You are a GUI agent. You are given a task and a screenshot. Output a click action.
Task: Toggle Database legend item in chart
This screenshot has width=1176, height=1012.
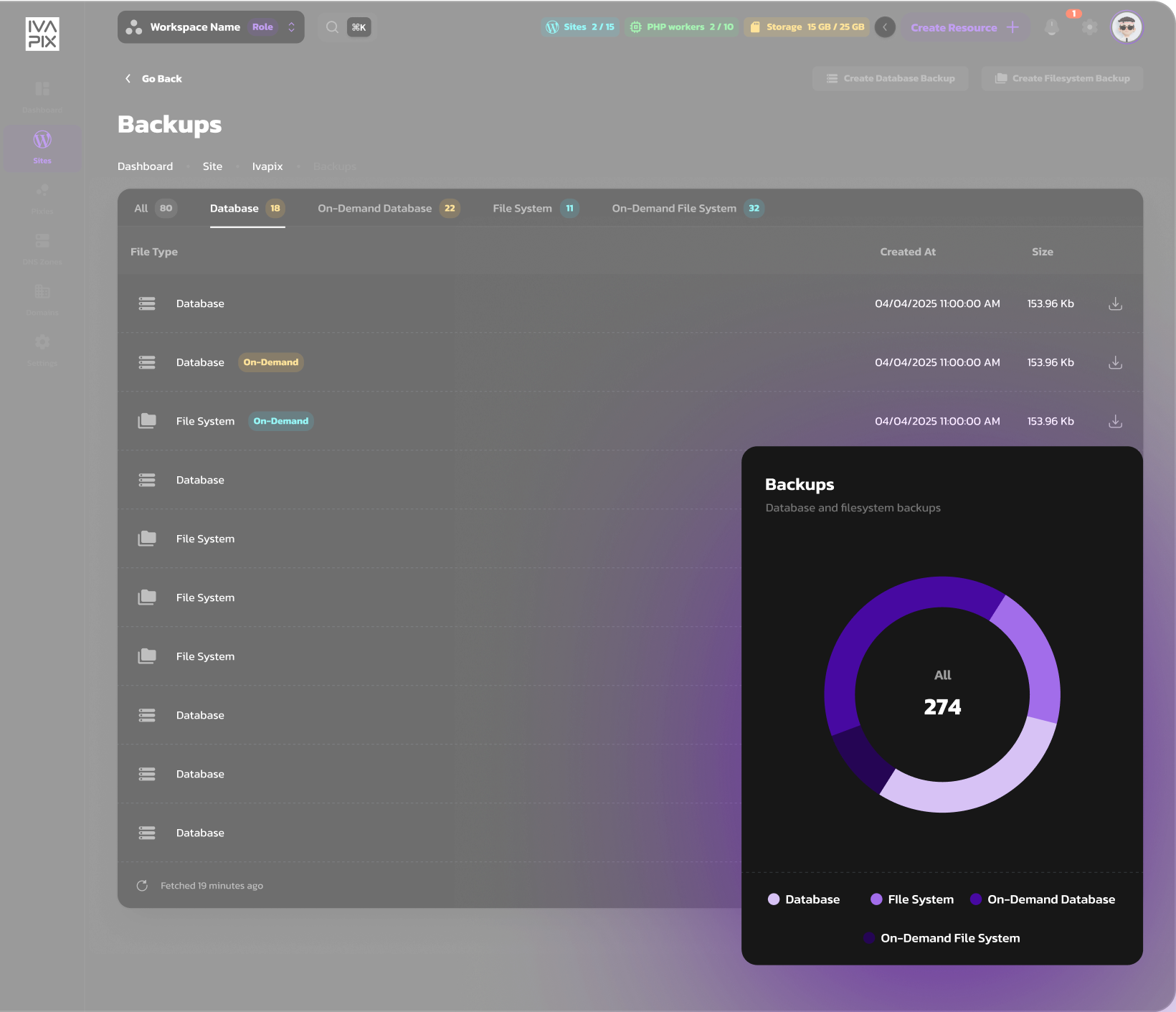click(x=803, y=899)
